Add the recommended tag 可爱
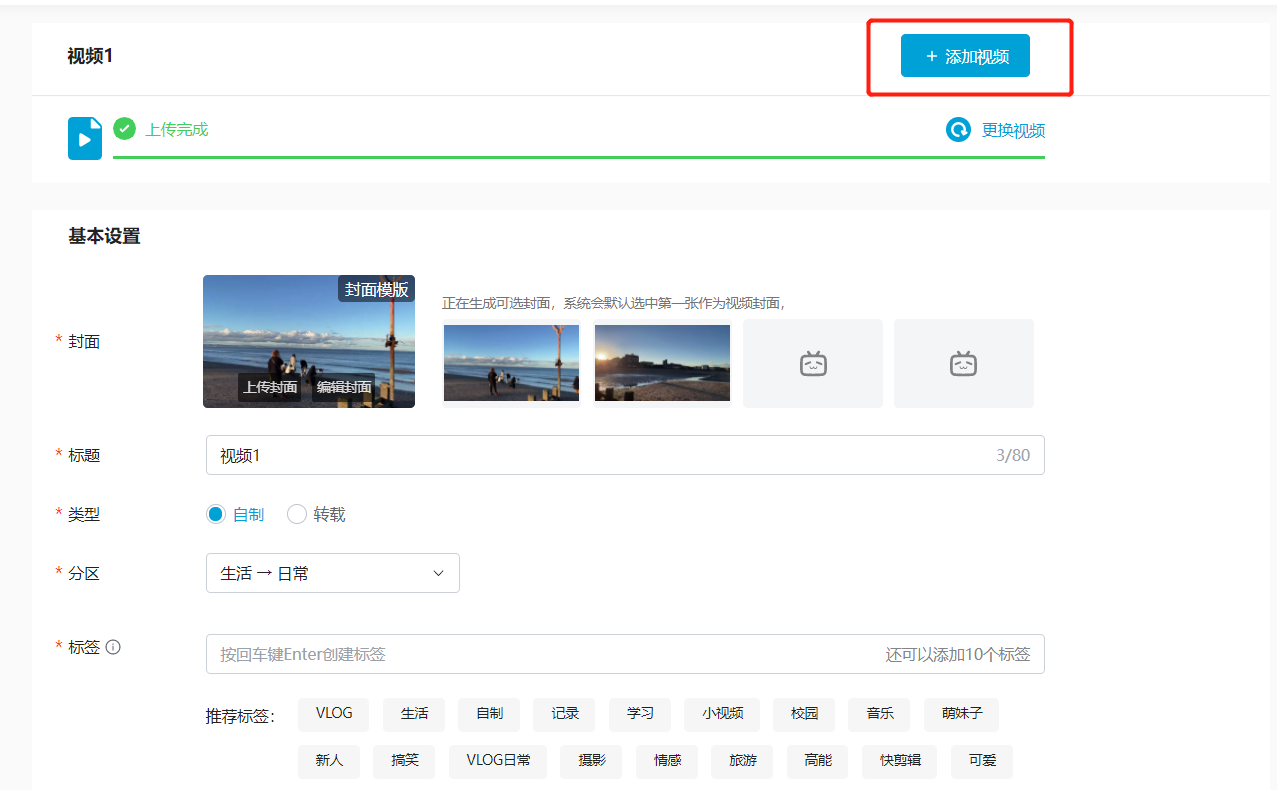The width and height of the screenshot is (1277, 790). [982, 761]
